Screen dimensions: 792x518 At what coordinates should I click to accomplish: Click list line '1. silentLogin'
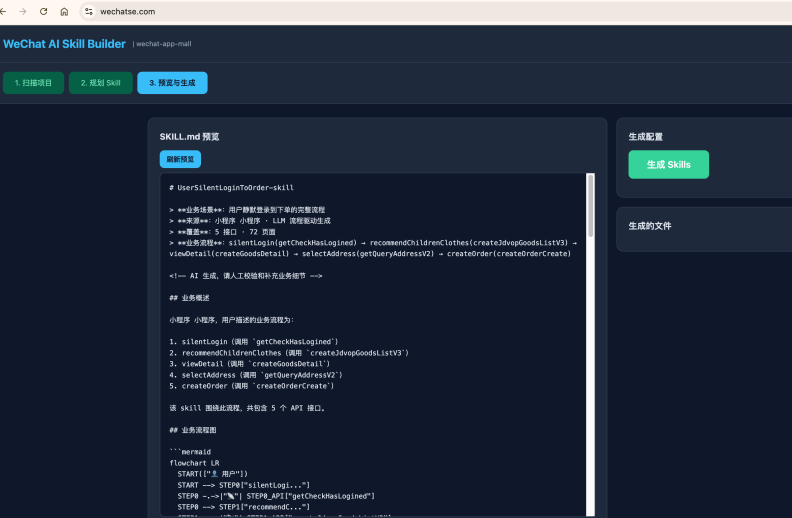click(254, 342)
